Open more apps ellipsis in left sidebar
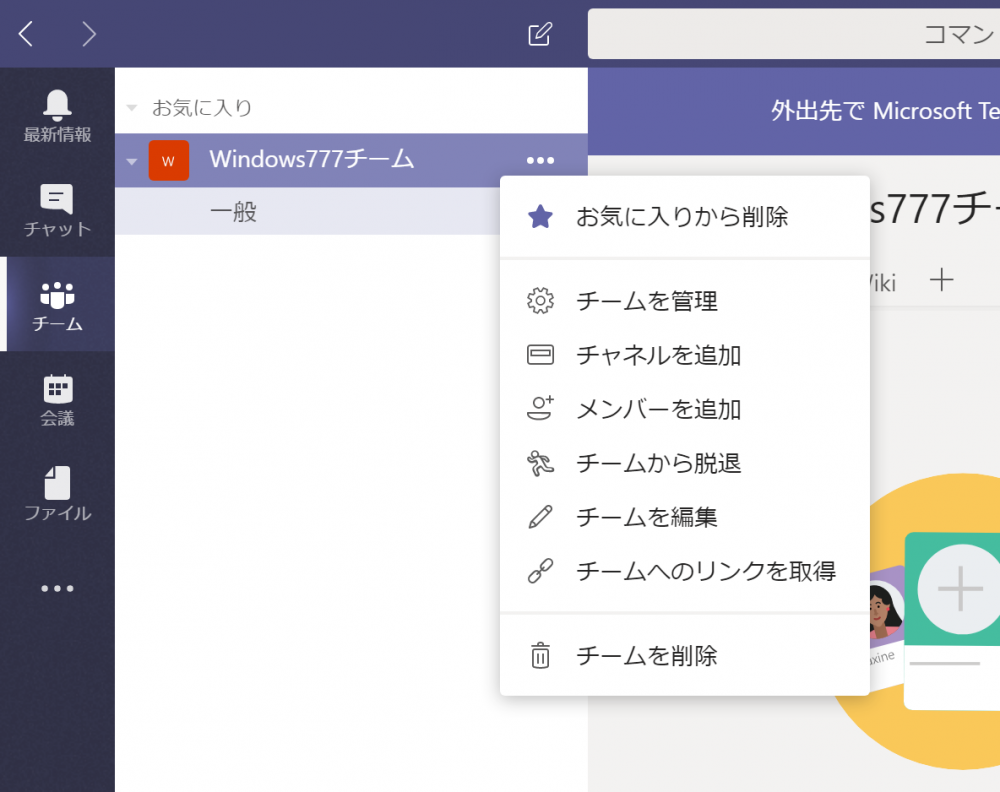Screen dimensions: 1000x792 click(x=57, y=589)
